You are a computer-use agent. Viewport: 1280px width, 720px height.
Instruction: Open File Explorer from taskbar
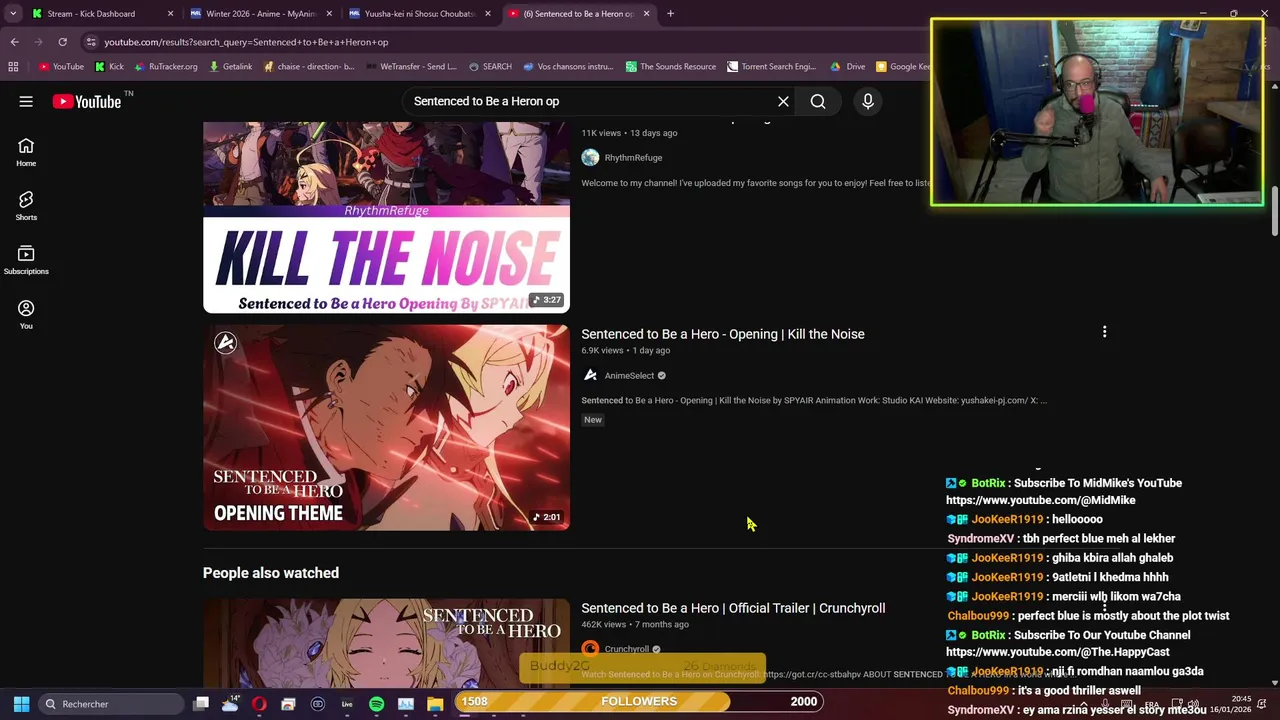[435, 704]
